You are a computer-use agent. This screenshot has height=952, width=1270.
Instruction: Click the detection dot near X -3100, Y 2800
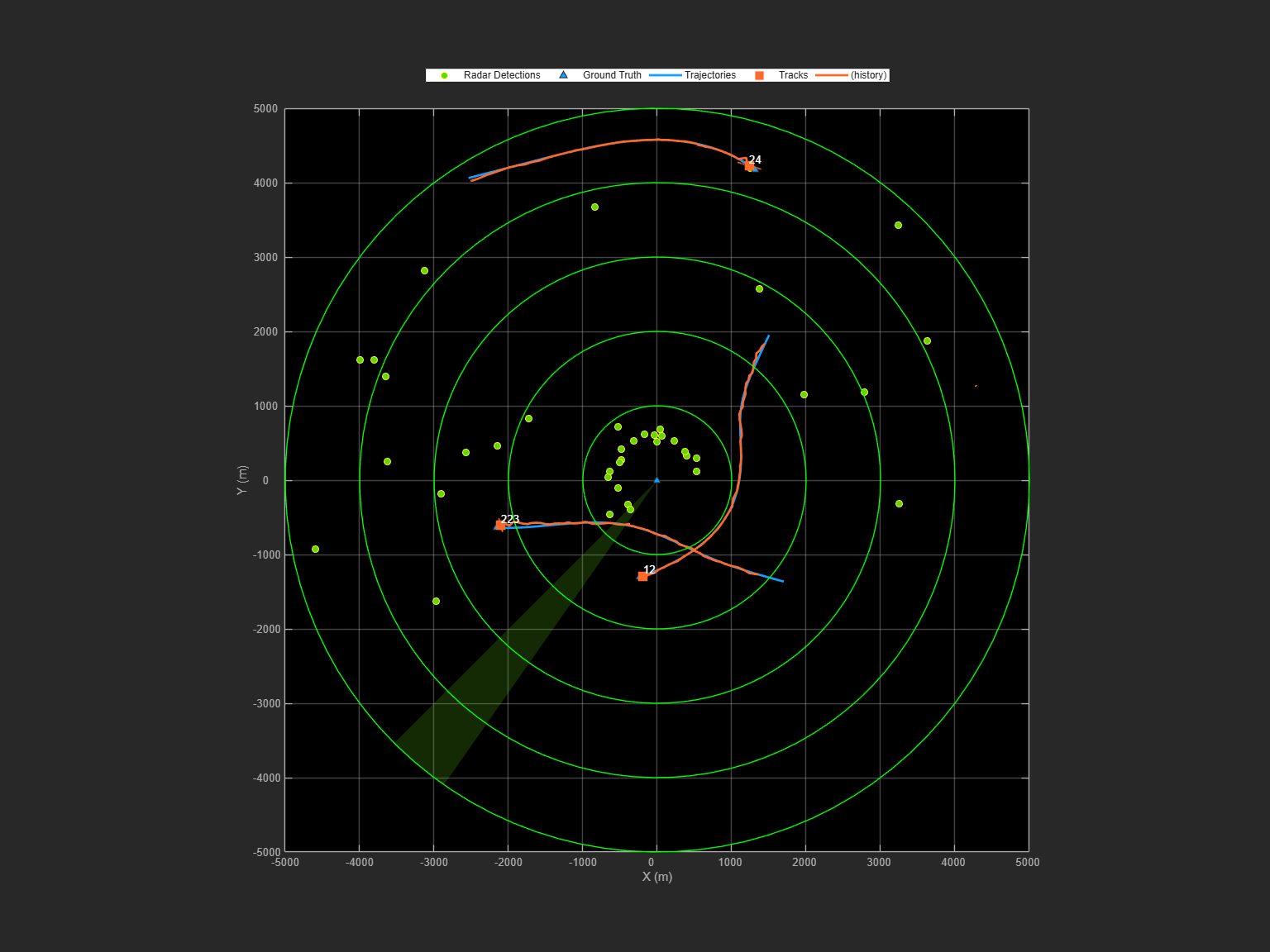[424, 270]
